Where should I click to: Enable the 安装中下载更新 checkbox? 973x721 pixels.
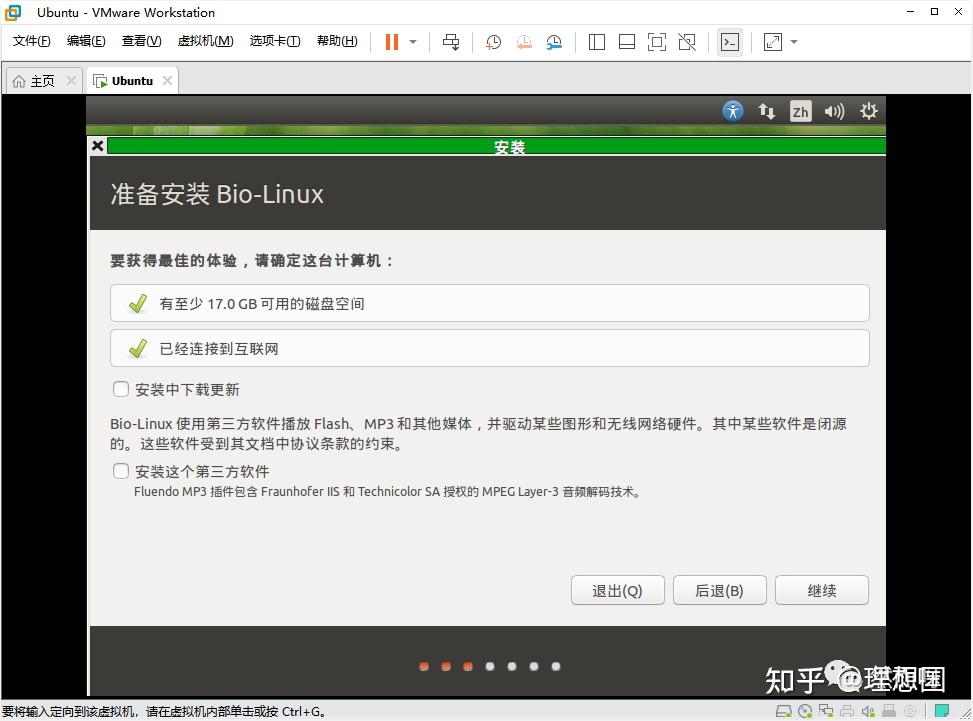tap(120, 389)
